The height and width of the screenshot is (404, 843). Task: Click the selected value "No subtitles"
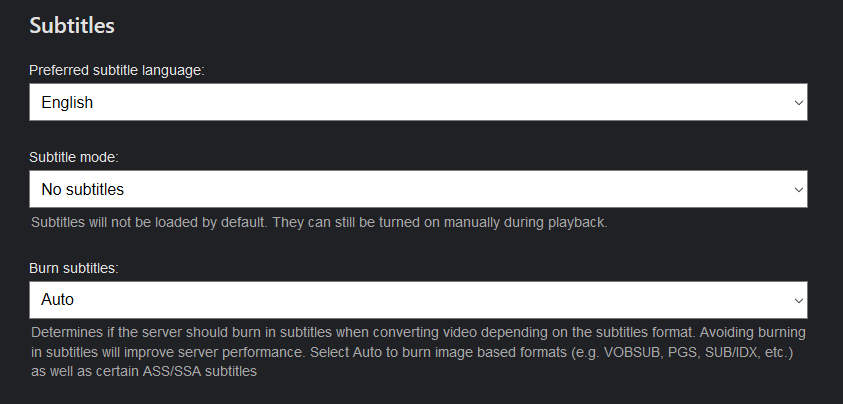pyautogui.click(x=83, y=189)
